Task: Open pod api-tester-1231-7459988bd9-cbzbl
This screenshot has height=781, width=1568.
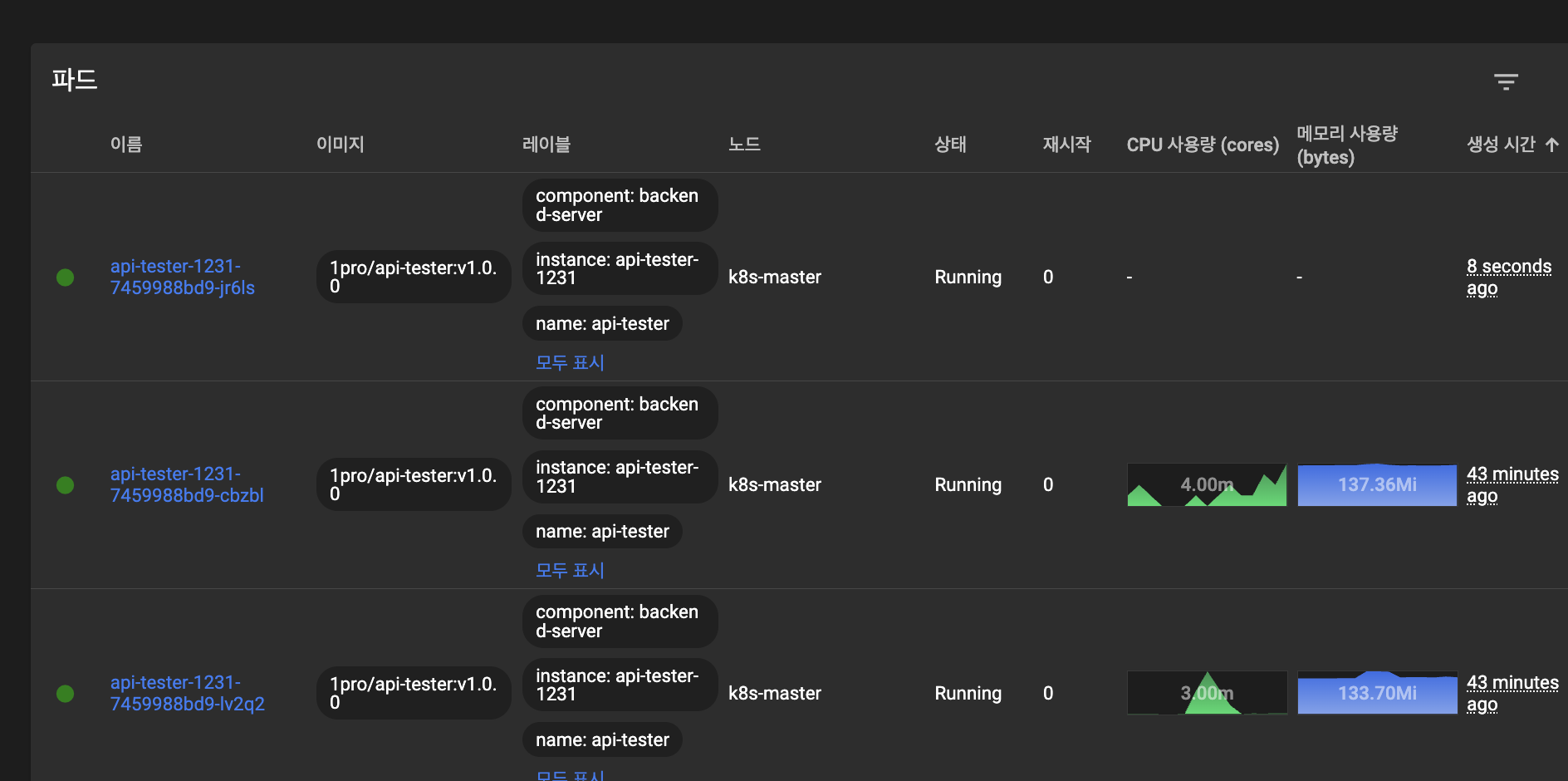Action: pyautogui.click(x=186, y=485)
